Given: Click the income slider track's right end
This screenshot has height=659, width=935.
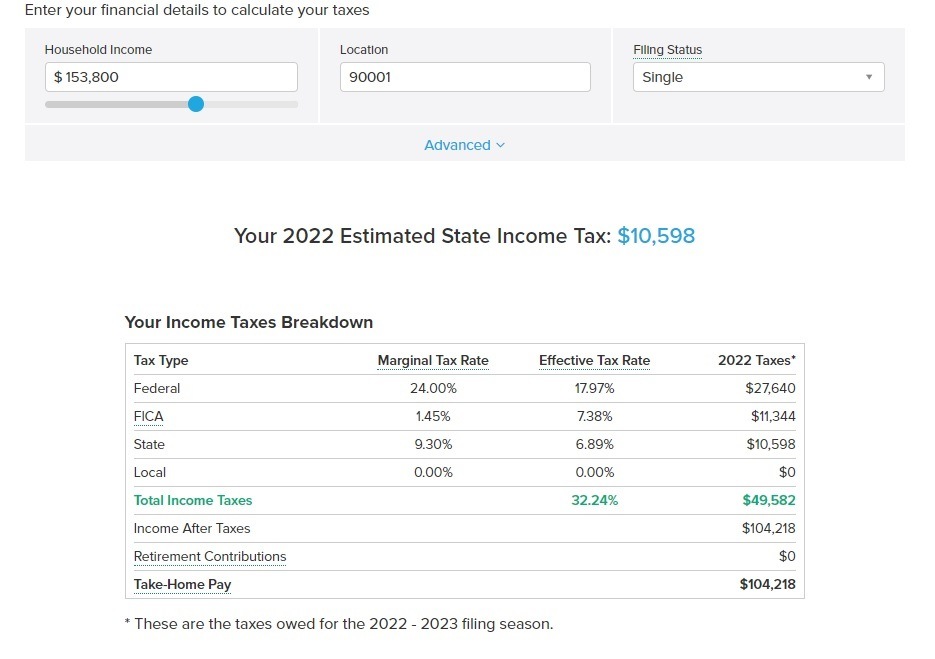Looking at the screenshot, I should (x=293, y=104).
